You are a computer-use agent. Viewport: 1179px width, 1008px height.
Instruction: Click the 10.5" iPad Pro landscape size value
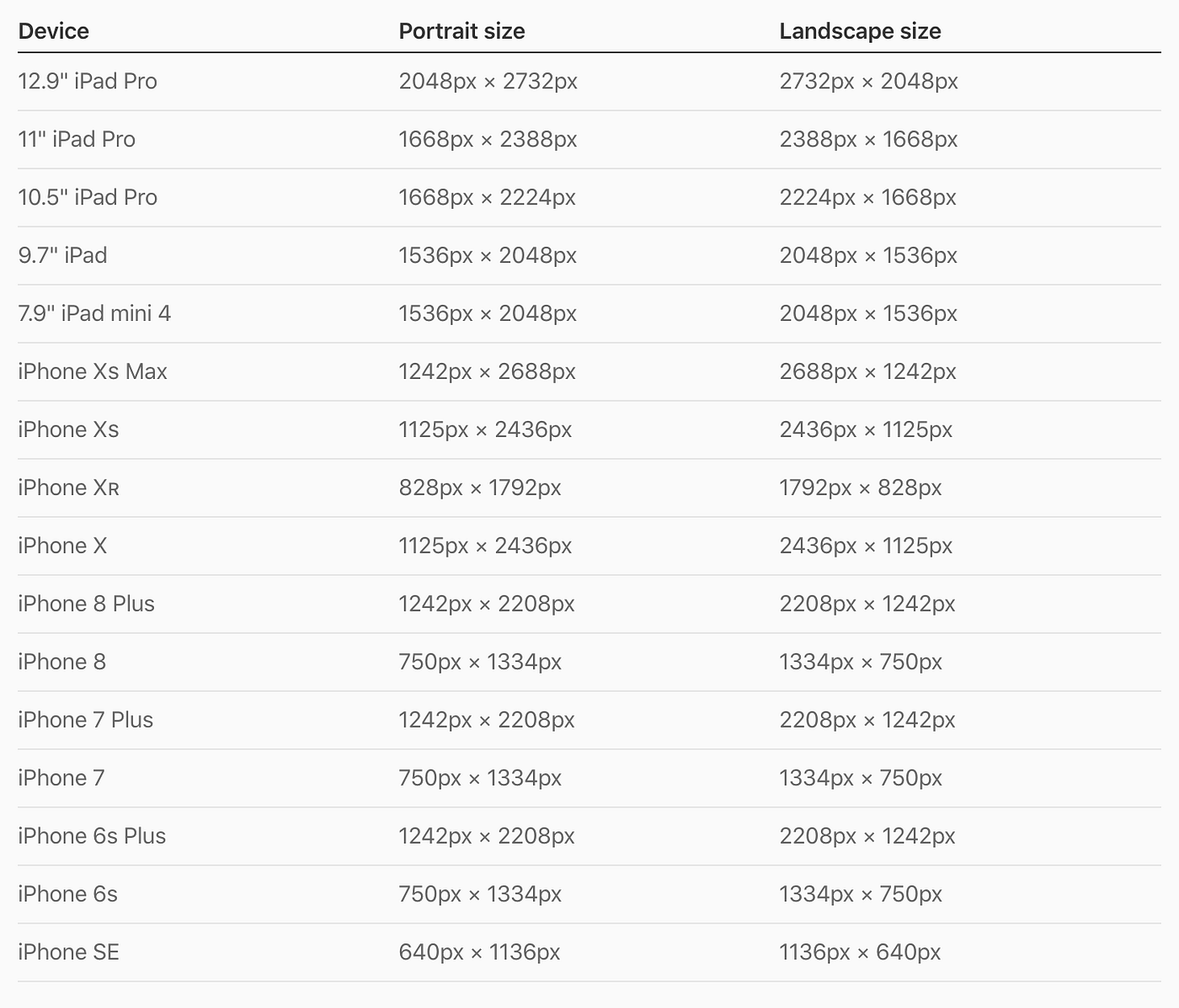pos(867,197)
